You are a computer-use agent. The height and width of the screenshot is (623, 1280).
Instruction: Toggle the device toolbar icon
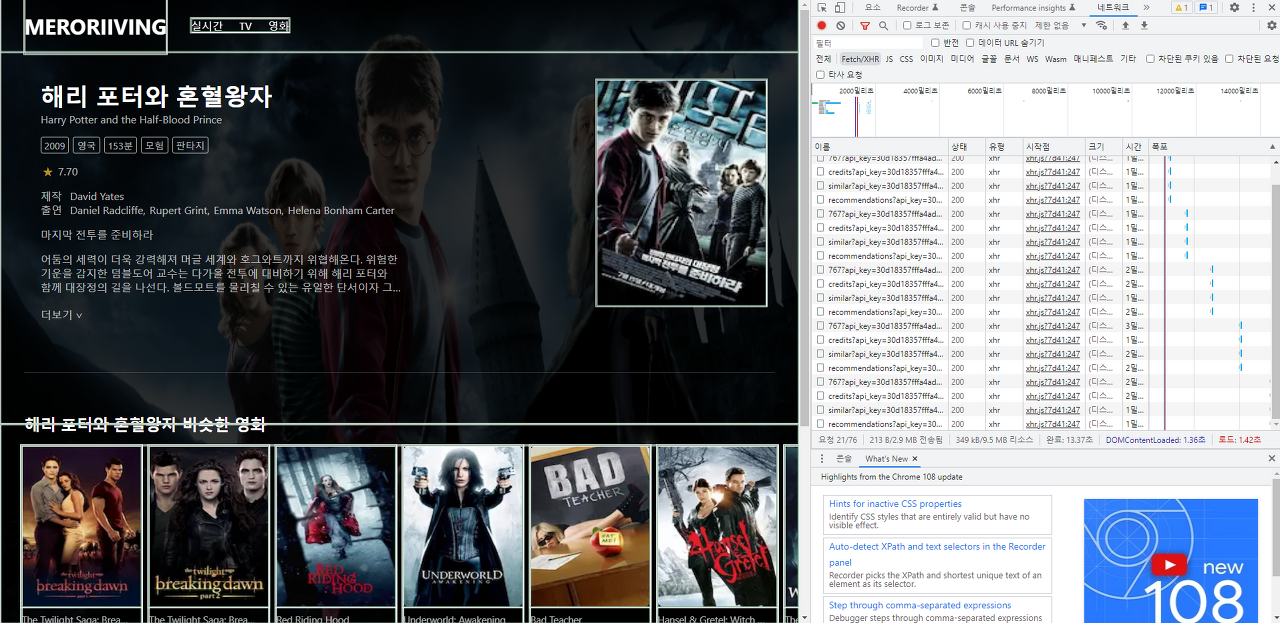[x=839, y=8]
